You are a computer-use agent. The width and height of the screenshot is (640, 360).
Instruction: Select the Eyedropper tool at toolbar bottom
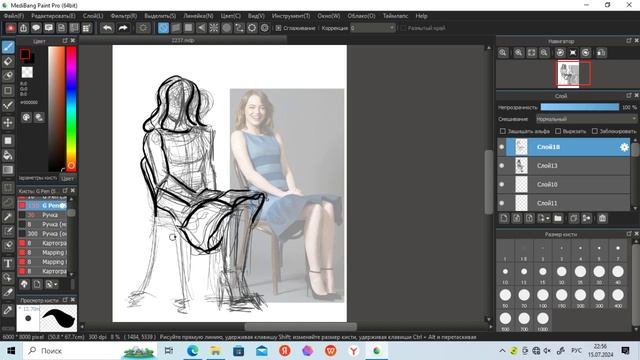8,310
